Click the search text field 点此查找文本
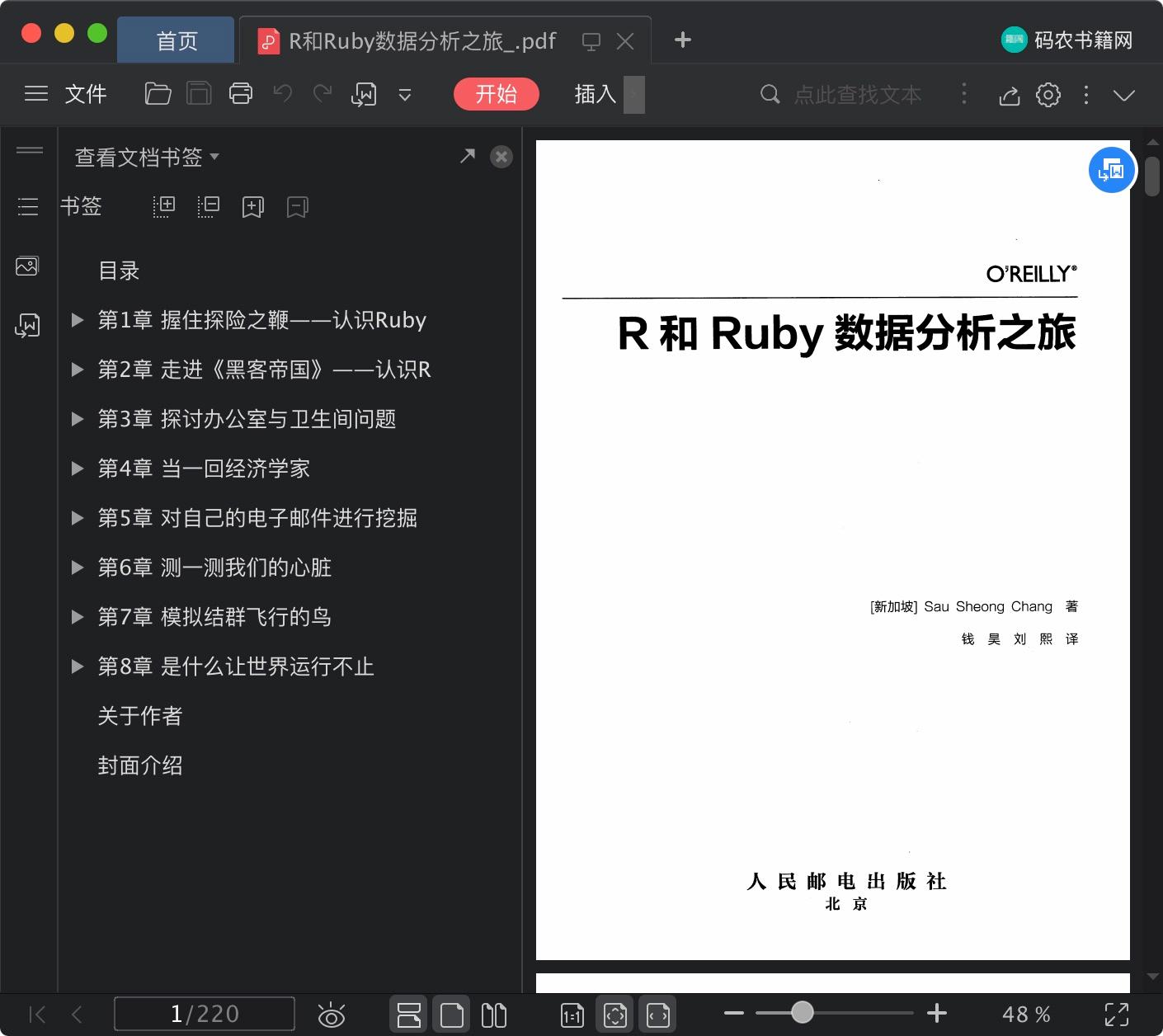This screenshot has width=1163, height=1036. (856, 95)
